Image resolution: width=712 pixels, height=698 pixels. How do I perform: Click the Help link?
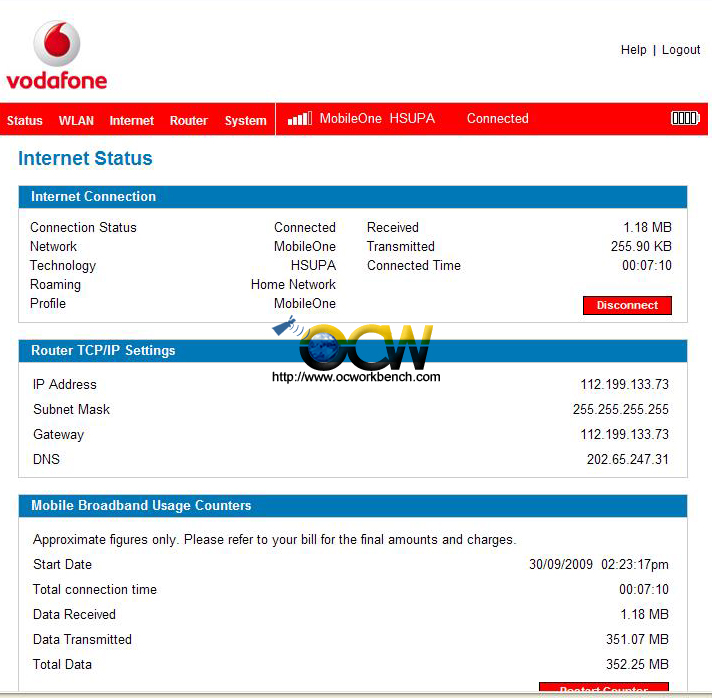(x=633, y=50)
